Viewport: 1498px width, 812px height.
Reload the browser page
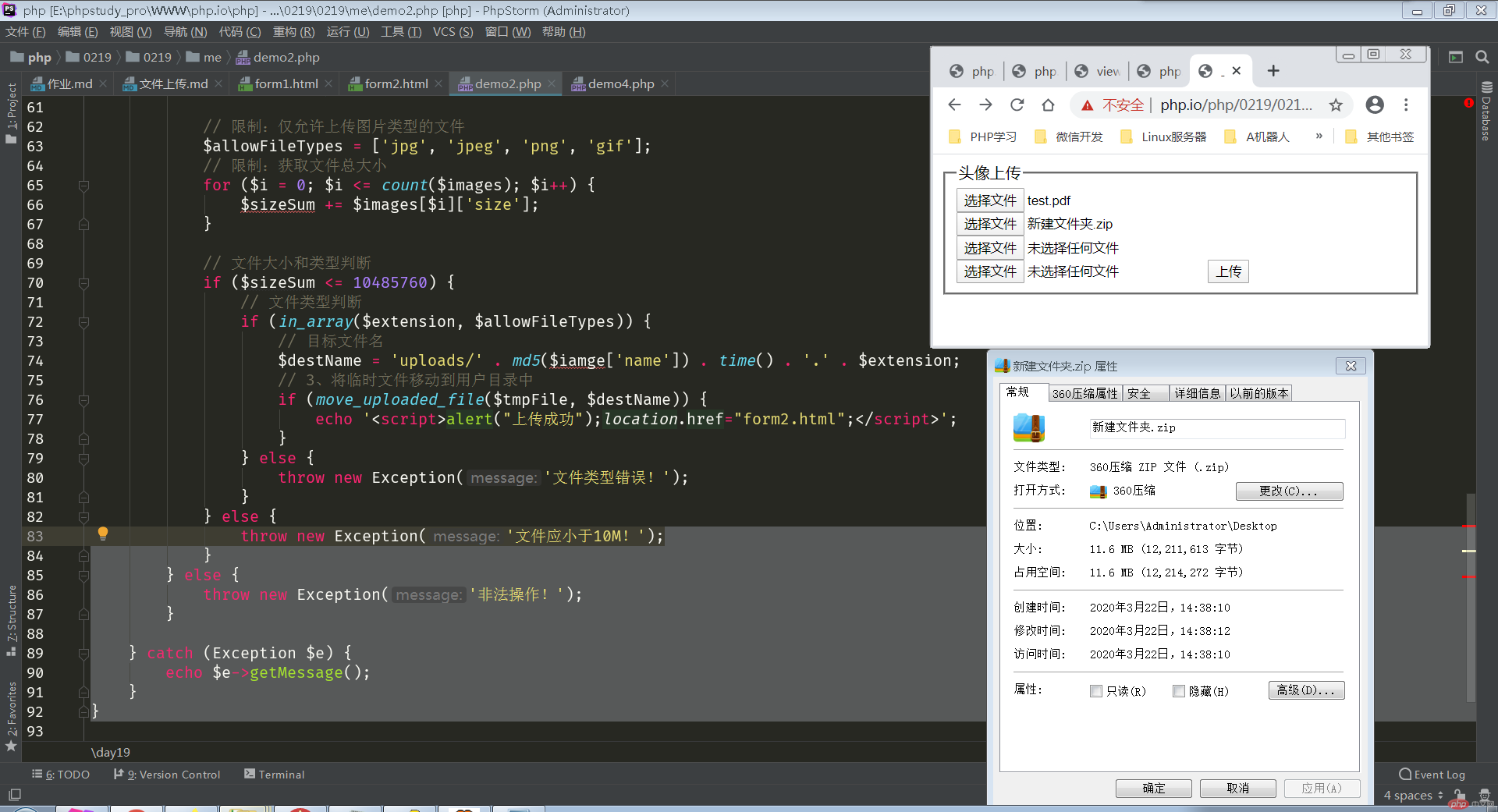(x=1017, y=105)
